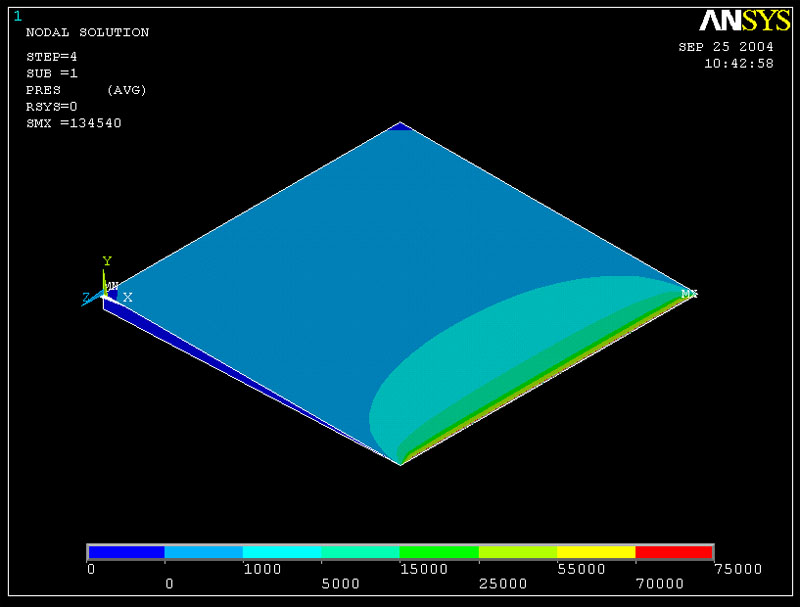Select the dark blue legend color band

tap(127, 552)
